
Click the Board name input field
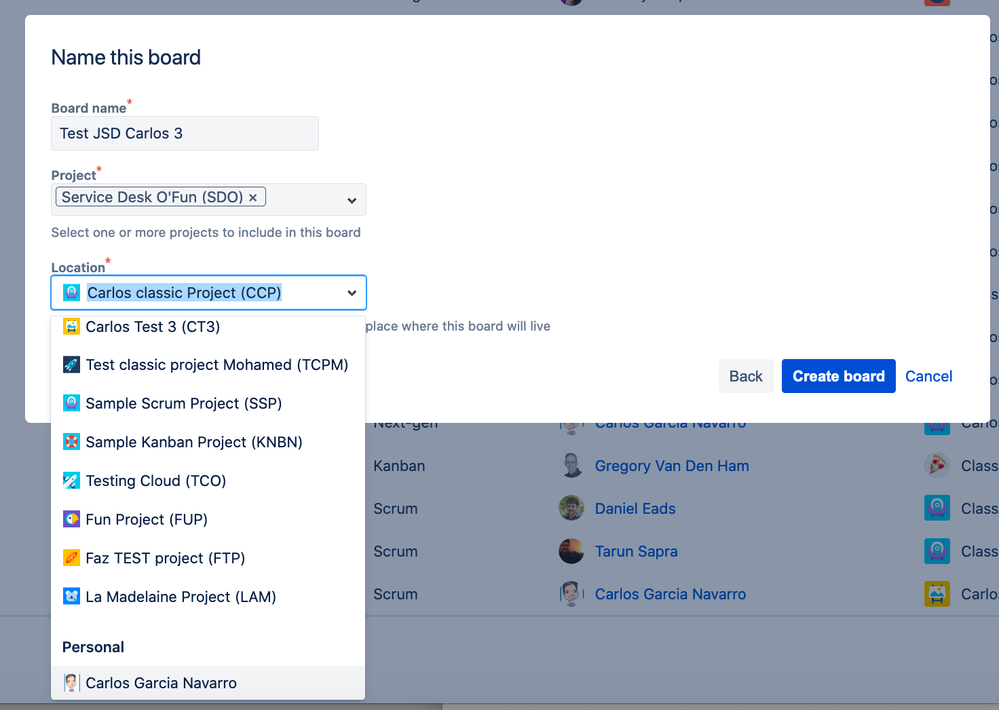point(184,133)
